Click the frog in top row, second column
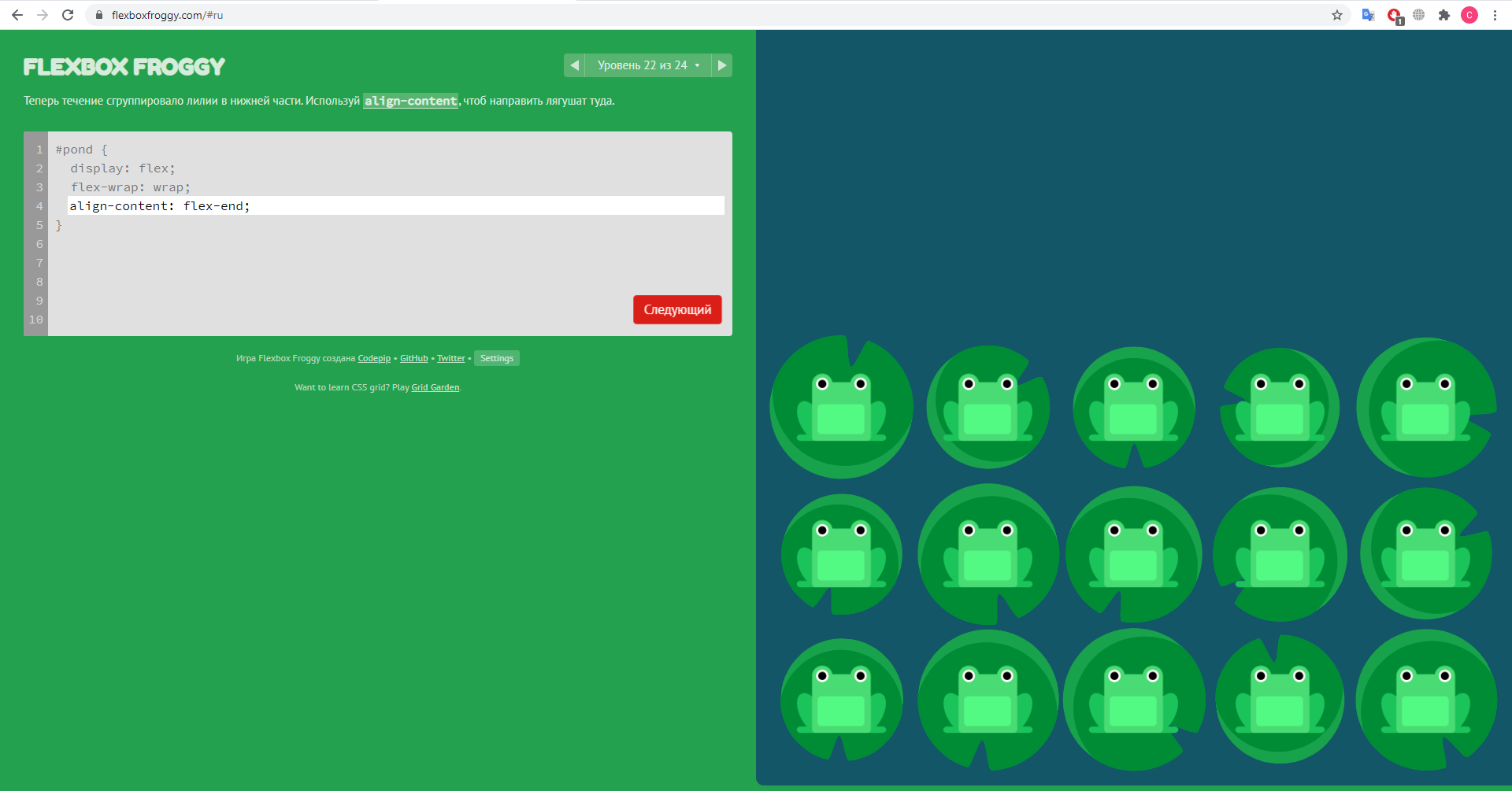This screenshot has width=1512, height=791. (x=988, y=408)
